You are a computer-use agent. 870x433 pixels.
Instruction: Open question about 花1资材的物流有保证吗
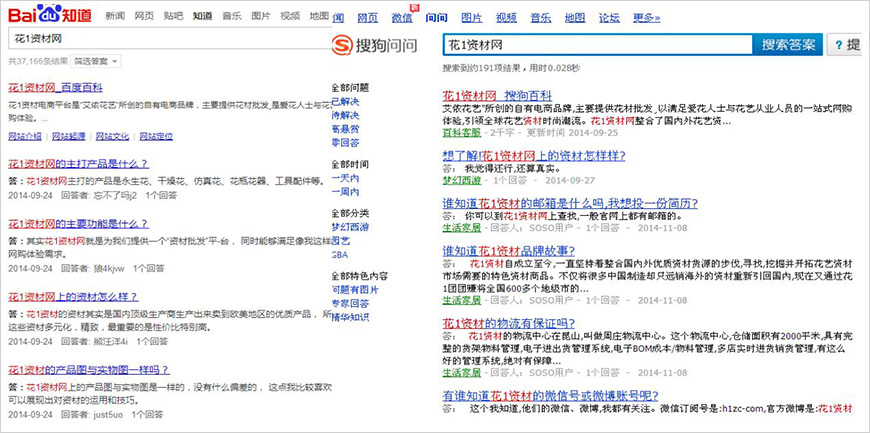(508, 323)
